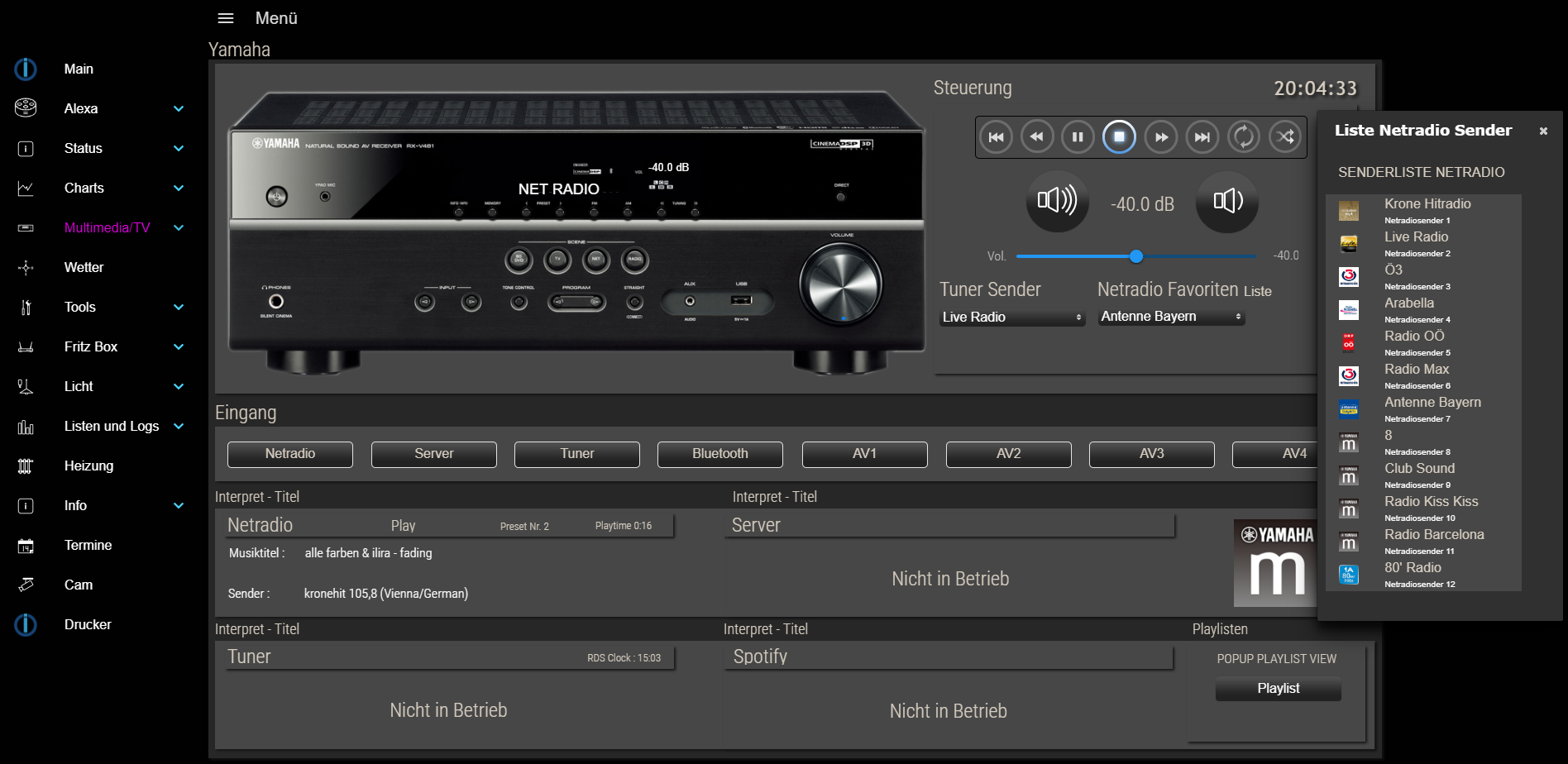The height and width of the screenshot is (764, 1568).
Task: Rewind playback button
Action: click(1037, 137)
